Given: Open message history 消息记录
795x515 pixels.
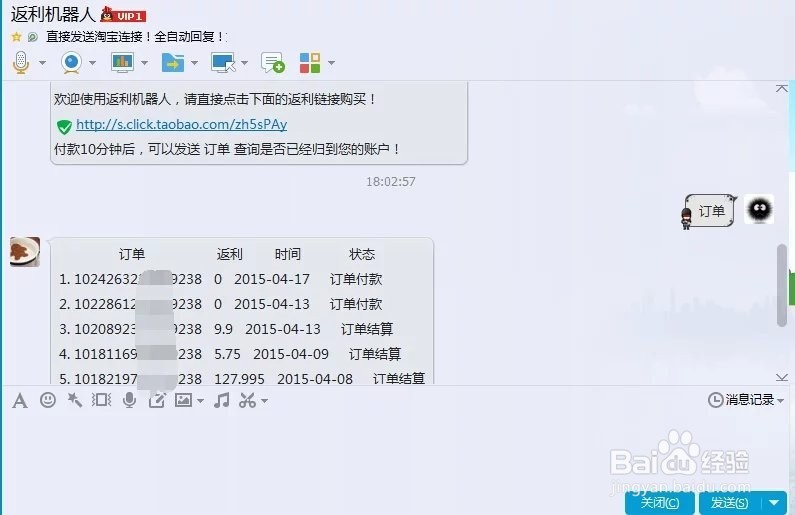Looking at the screenshot, I should [741, 400].
